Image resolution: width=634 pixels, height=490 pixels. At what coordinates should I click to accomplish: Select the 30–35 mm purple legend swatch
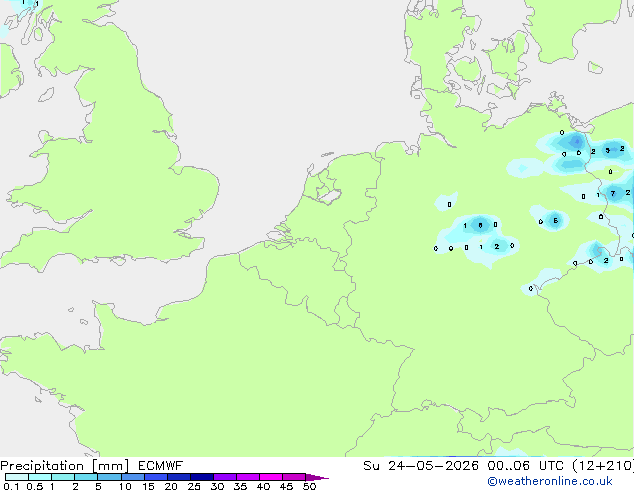[224, 477]
